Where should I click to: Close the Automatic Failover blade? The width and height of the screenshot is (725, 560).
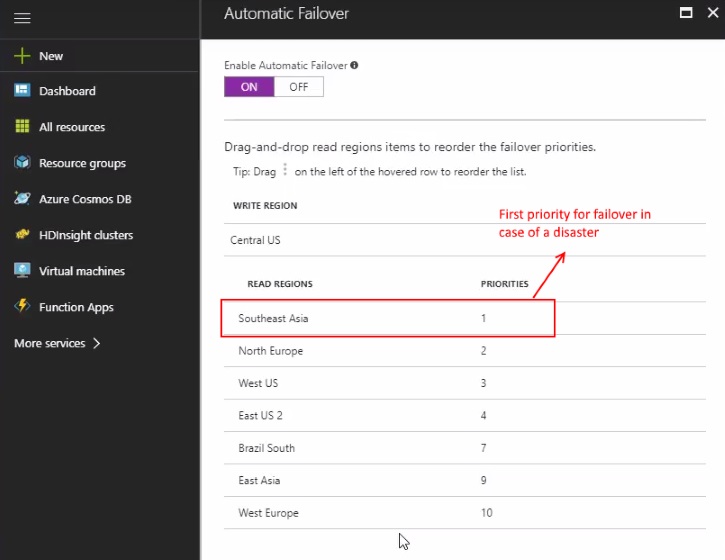pyautogui.click(x=711, y=13)
